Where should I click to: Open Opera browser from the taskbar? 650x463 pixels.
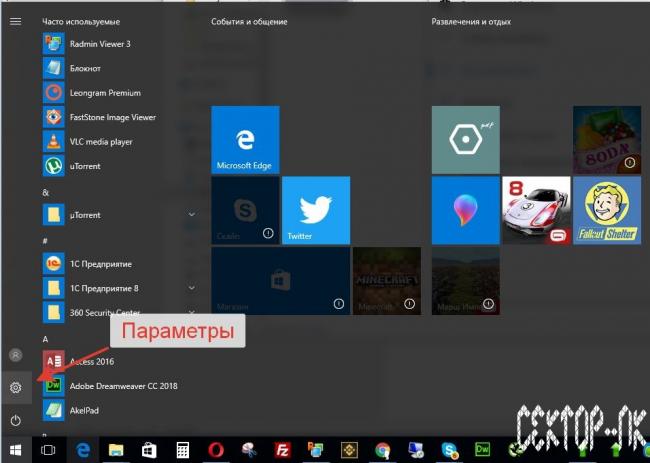point(216,451)
